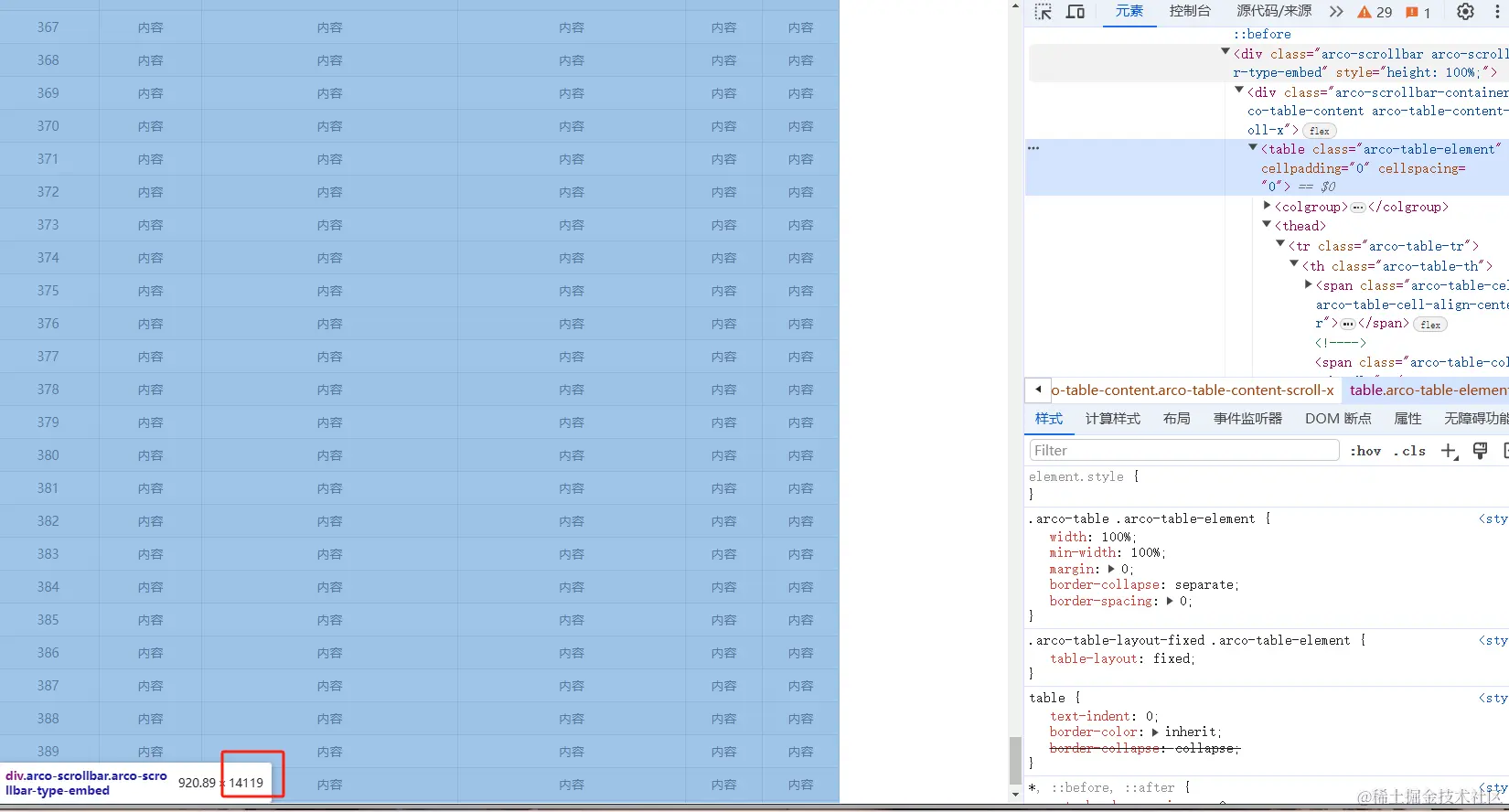Switch to the 源代码/来源 tab
Image resolution: width=1509 pixels, height=812 pixels.
pos(1274,11)
